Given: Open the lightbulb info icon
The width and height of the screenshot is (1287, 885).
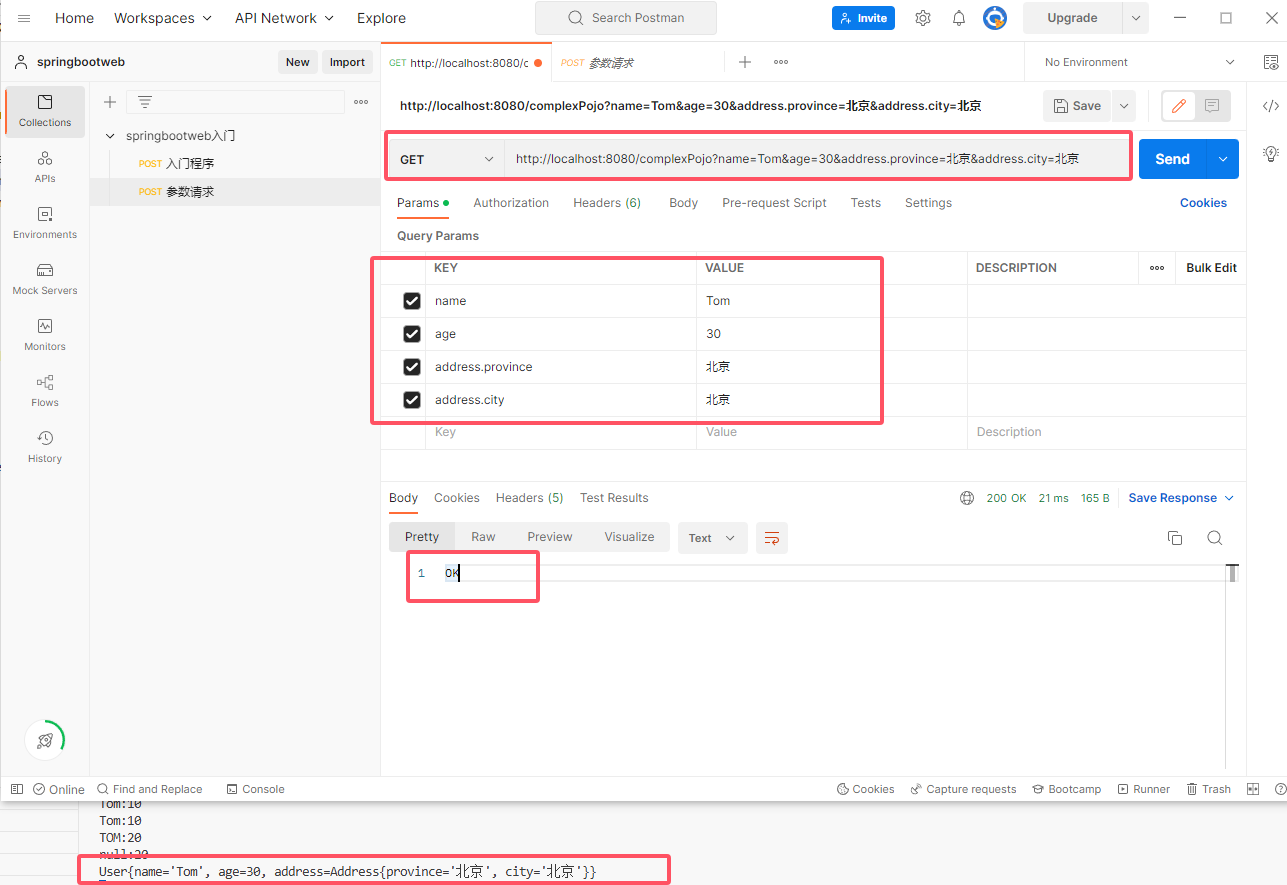Looking at the screenshot, I should 1270,154.
